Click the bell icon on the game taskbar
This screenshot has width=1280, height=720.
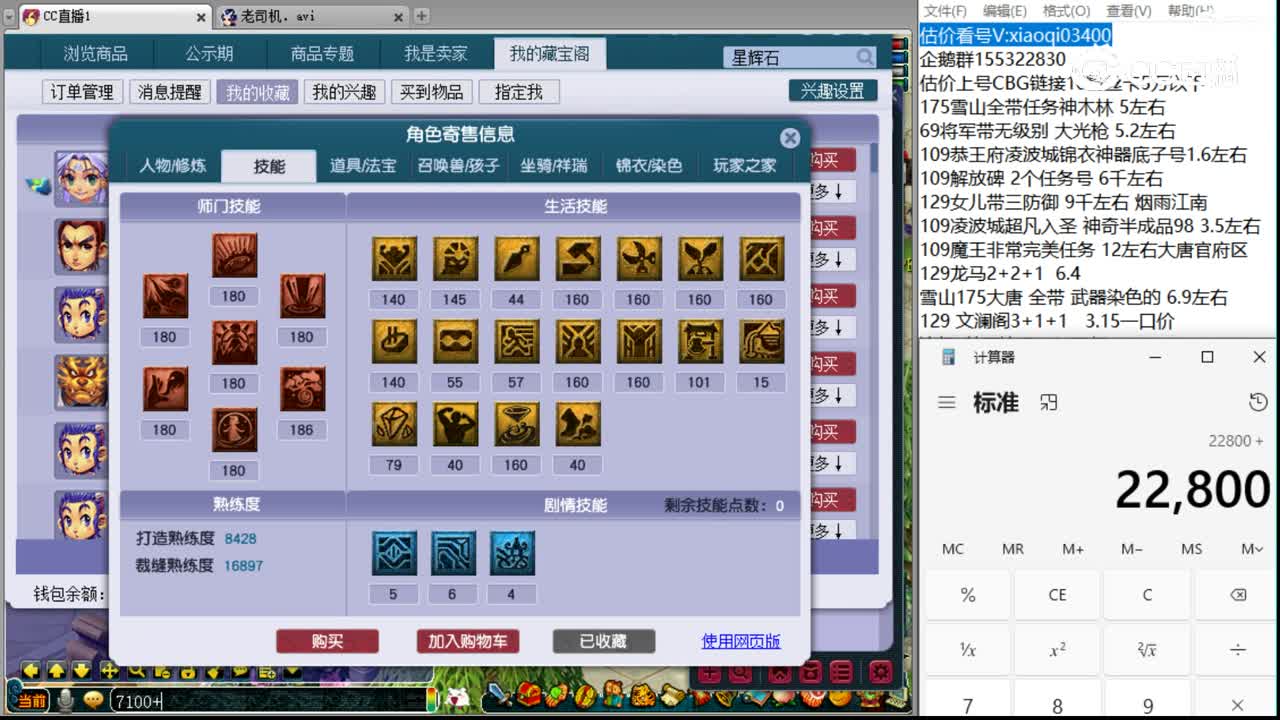pyautogui.click(x=726, y=700)
